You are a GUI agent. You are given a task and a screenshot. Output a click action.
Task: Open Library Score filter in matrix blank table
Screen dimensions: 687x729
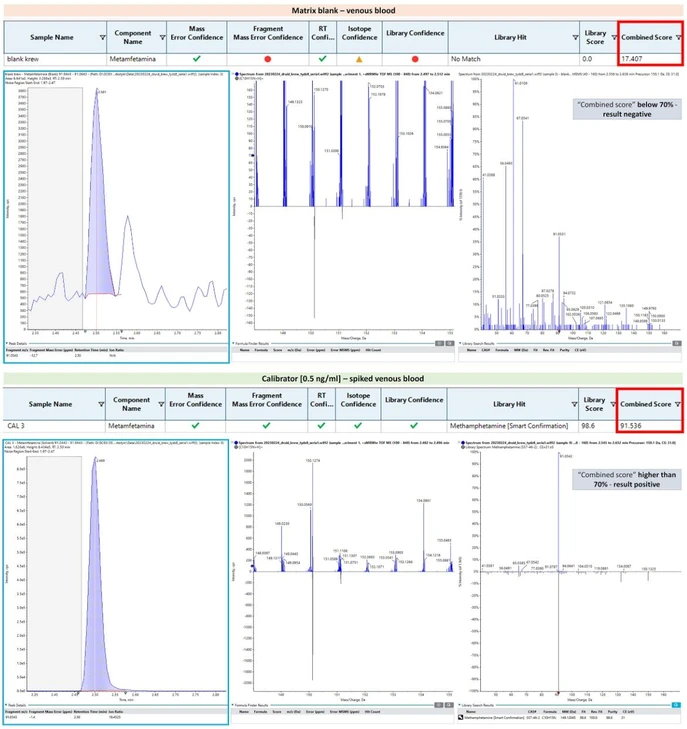[614, 37]
